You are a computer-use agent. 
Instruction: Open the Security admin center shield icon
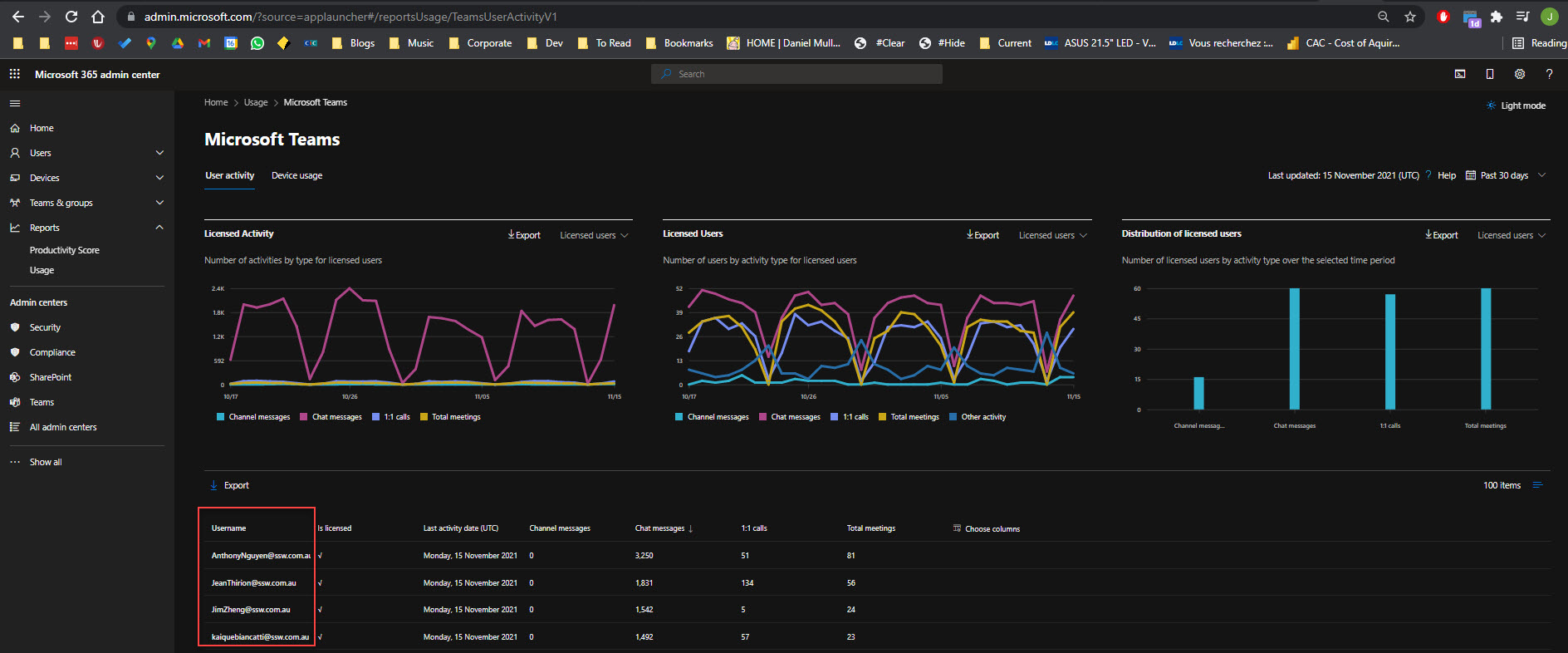[x=15, y=327]
